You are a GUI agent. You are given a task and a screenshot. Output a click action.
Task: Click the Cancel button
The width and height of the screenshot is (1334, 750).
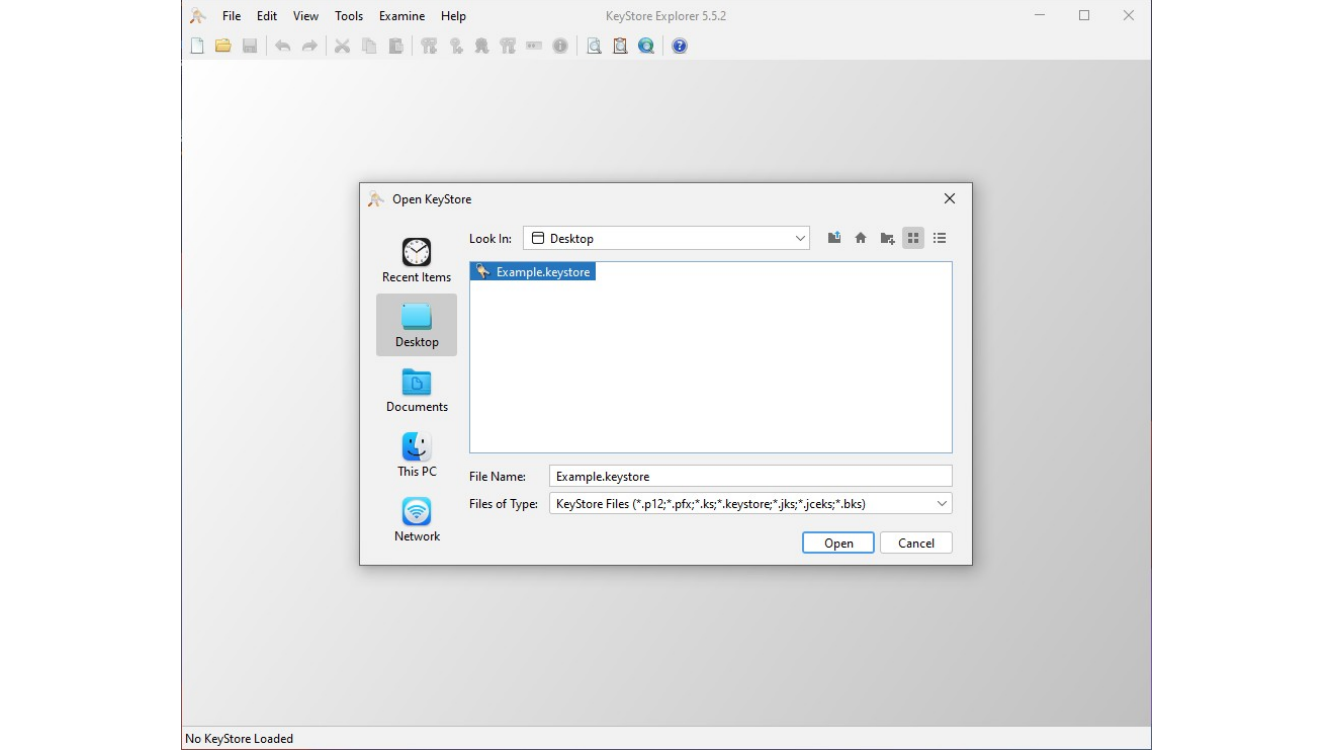916,543
